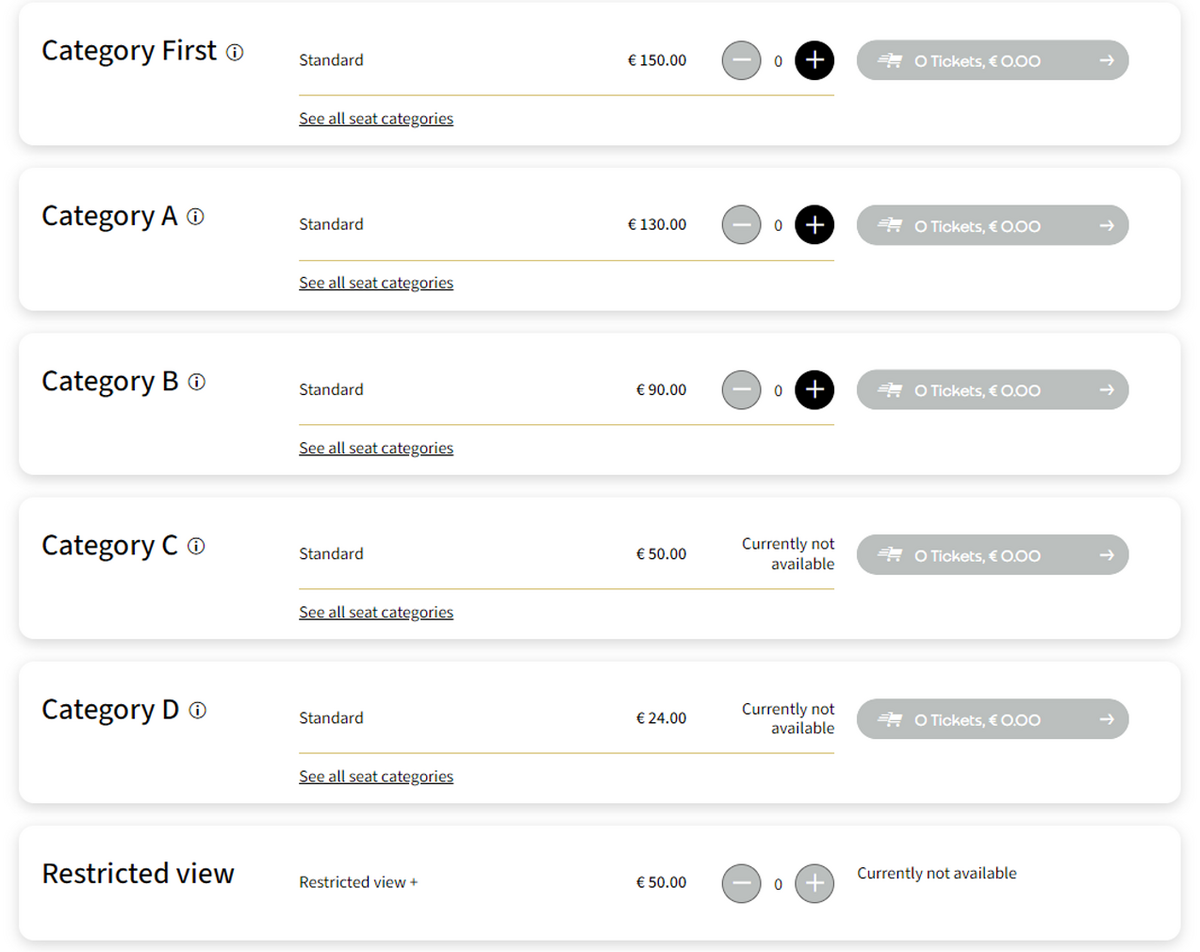Reduce Category B ticket count

pos(741,390)
